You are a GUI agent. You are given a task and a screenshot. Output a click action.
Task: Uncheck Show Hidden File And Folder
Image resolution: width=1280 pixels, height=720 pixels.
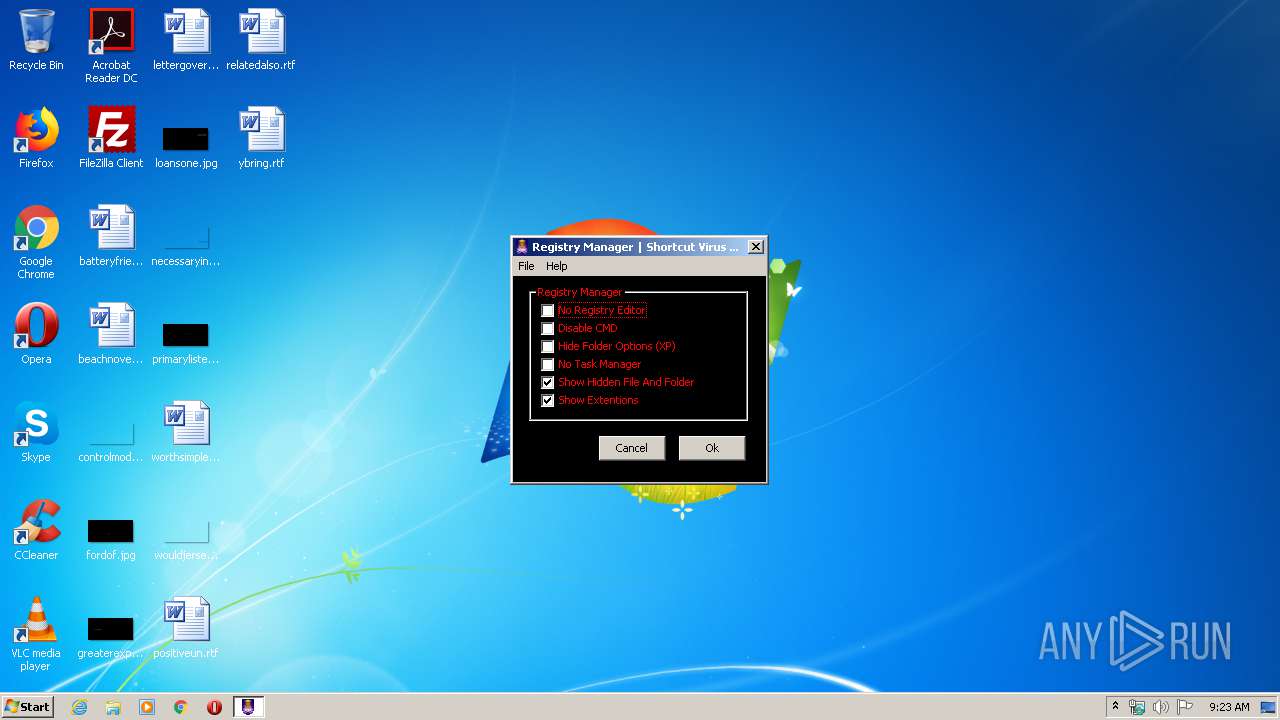pos(548,383)
